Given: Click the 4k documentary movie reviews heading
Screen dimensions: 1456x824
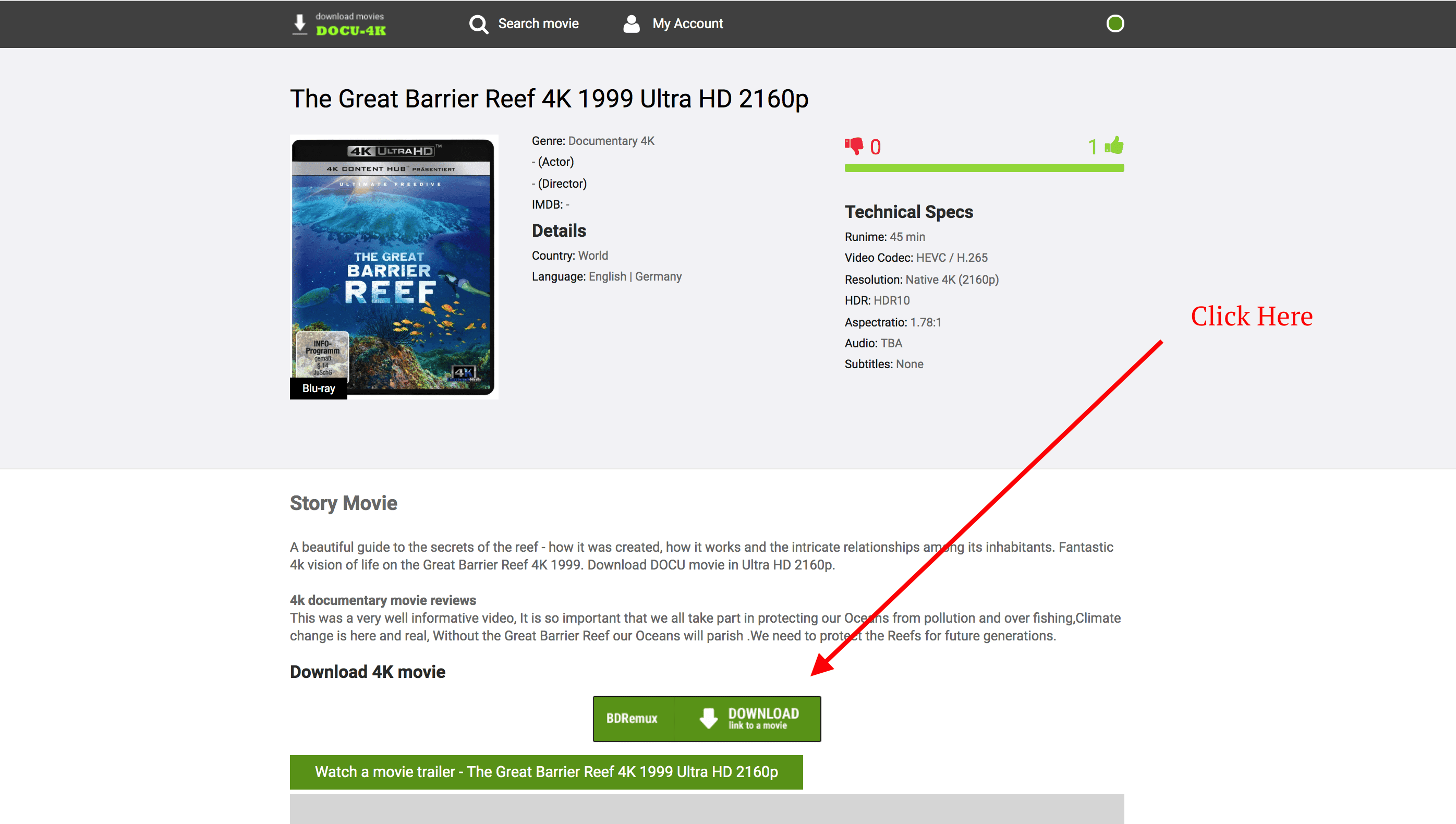Looking at the screenshot, I should 383,600.
